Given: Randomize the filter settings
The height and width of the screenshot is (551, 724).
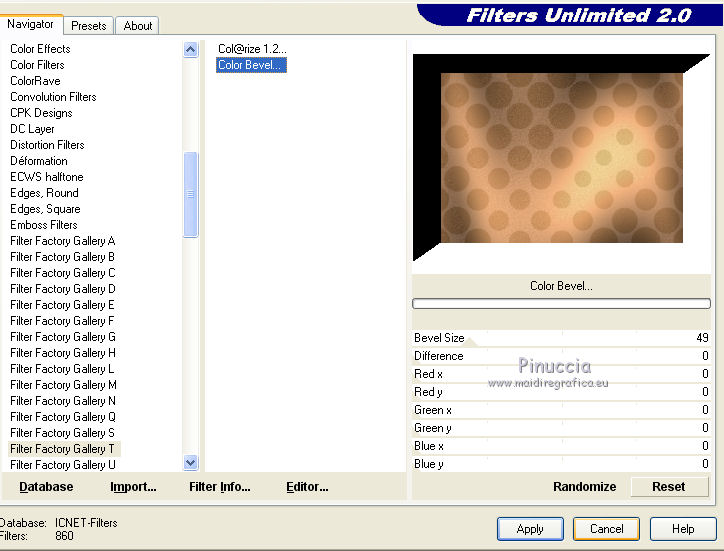Looking at the screenshot, I should point(585,487).
